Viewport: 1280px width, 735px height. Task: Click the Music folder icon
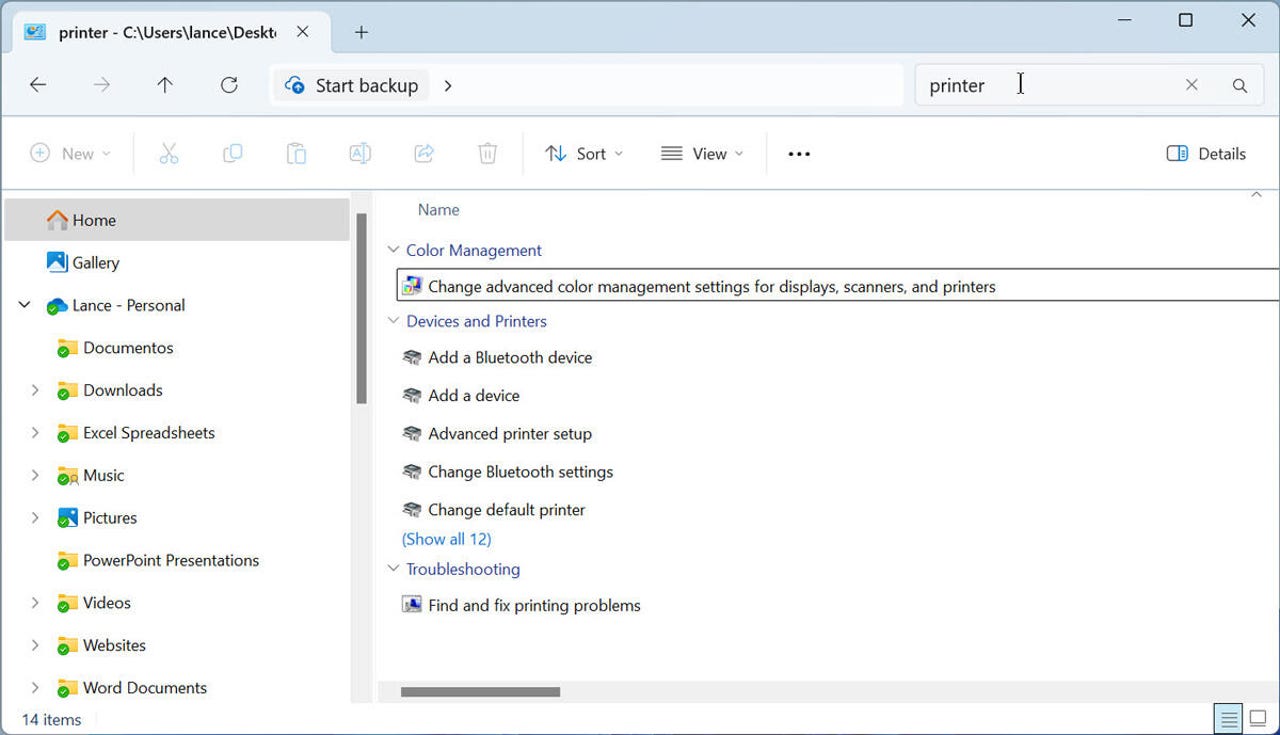click(x=67, y=475)
